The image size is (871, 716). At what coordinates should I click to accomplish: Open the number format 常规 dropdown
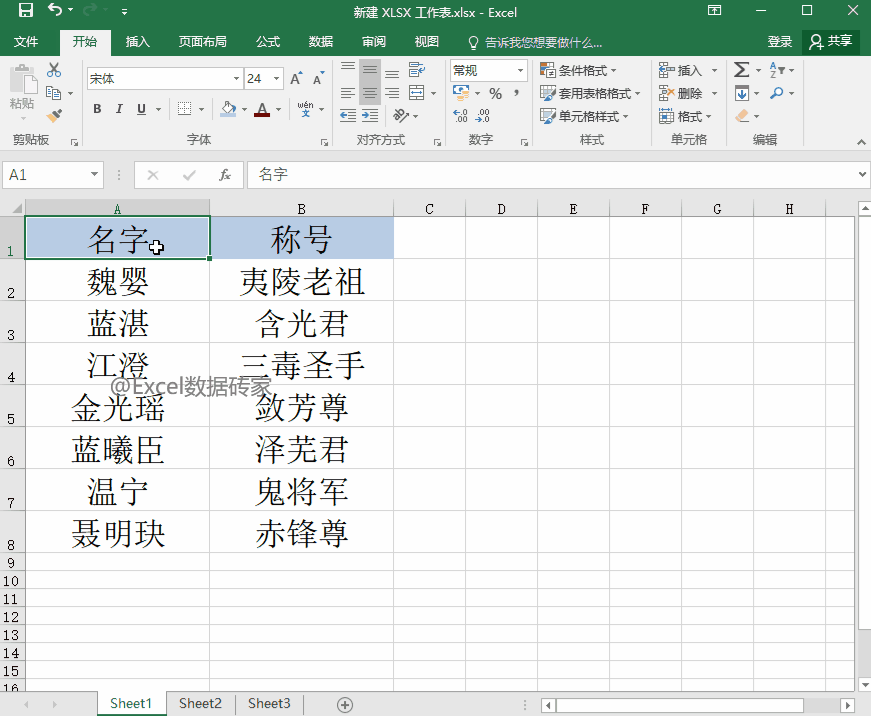tap(520, 71)
